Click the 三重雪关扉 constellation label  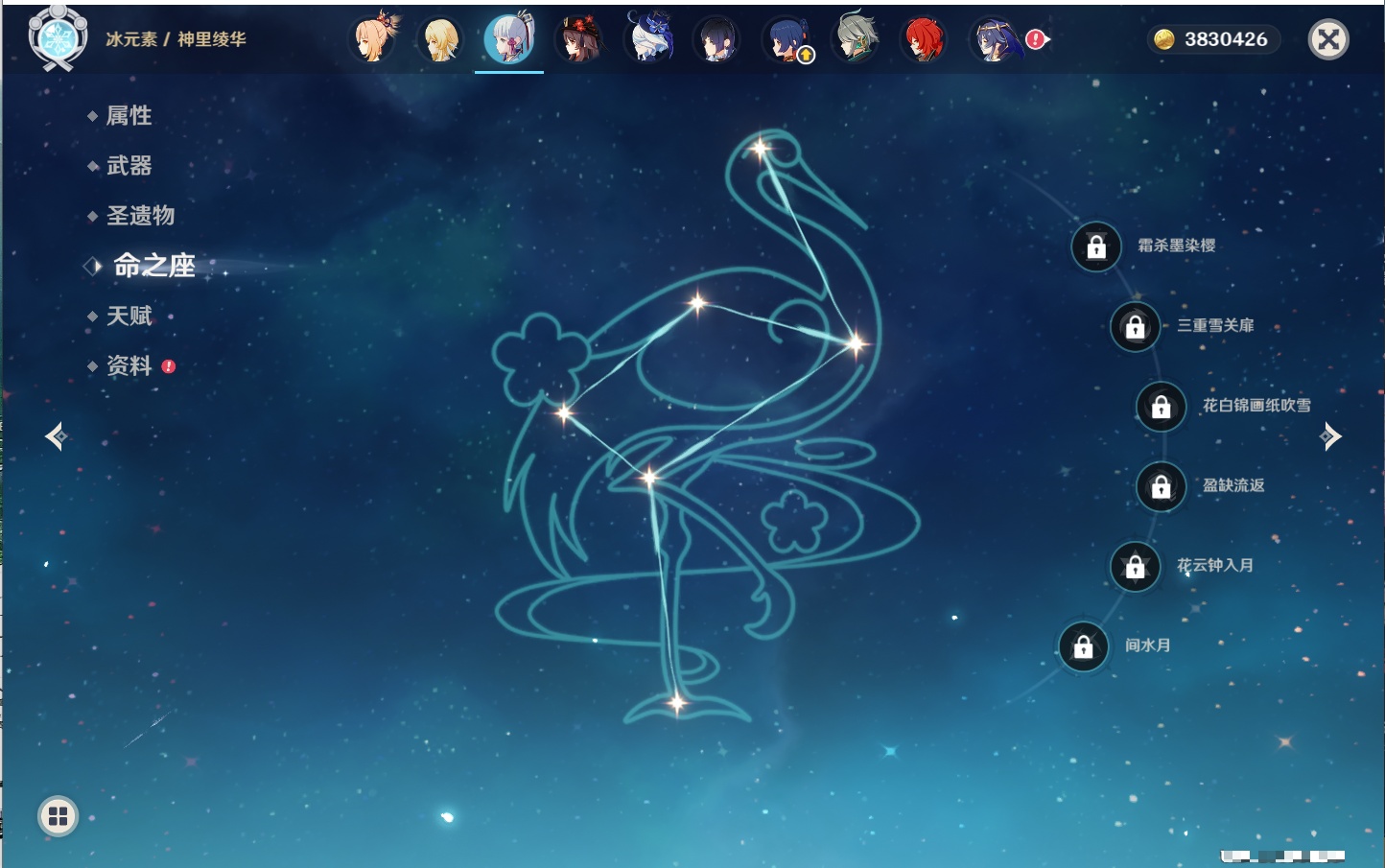coord(1215,325)
